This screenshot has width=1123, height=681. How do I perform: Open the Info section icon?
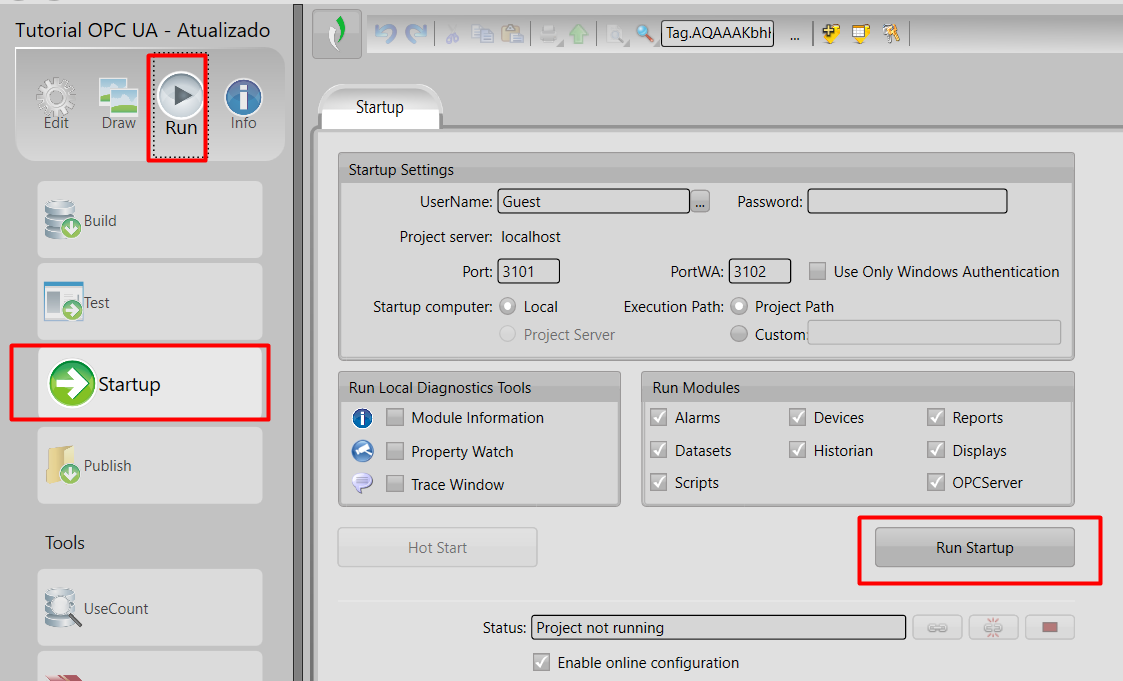pos(243,105)
